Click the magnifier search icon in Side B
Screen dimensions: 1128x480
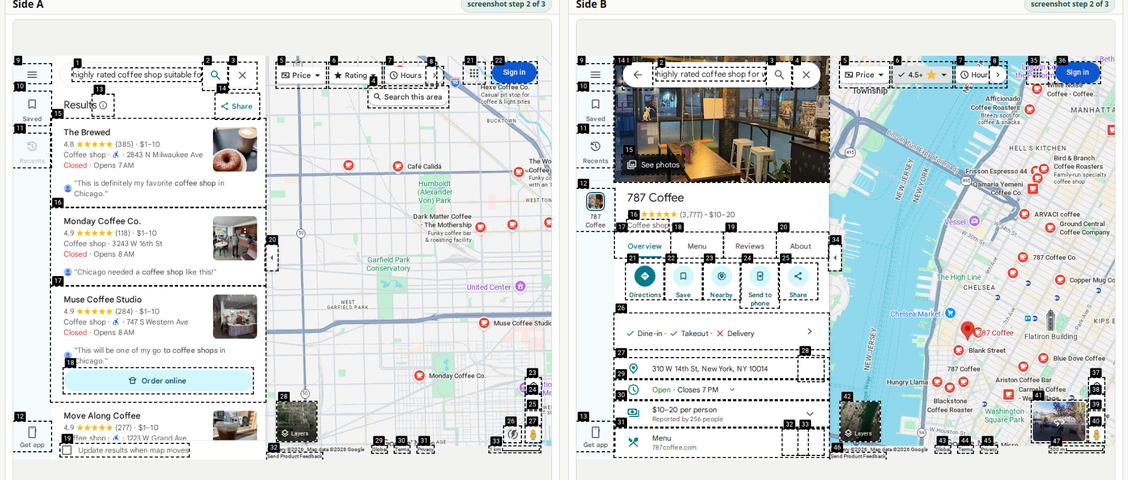[x=780, y=74]
